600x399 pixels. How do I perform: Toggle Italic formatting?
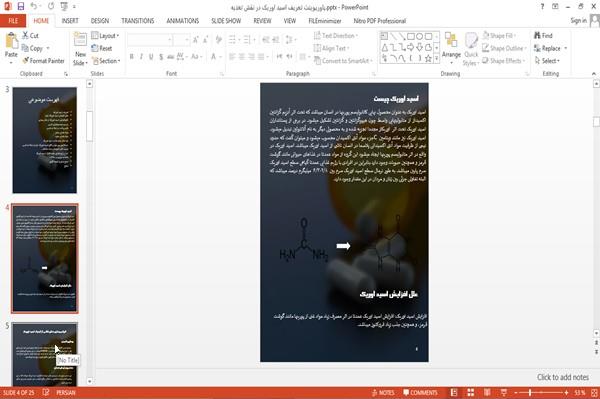pos(141,57)
